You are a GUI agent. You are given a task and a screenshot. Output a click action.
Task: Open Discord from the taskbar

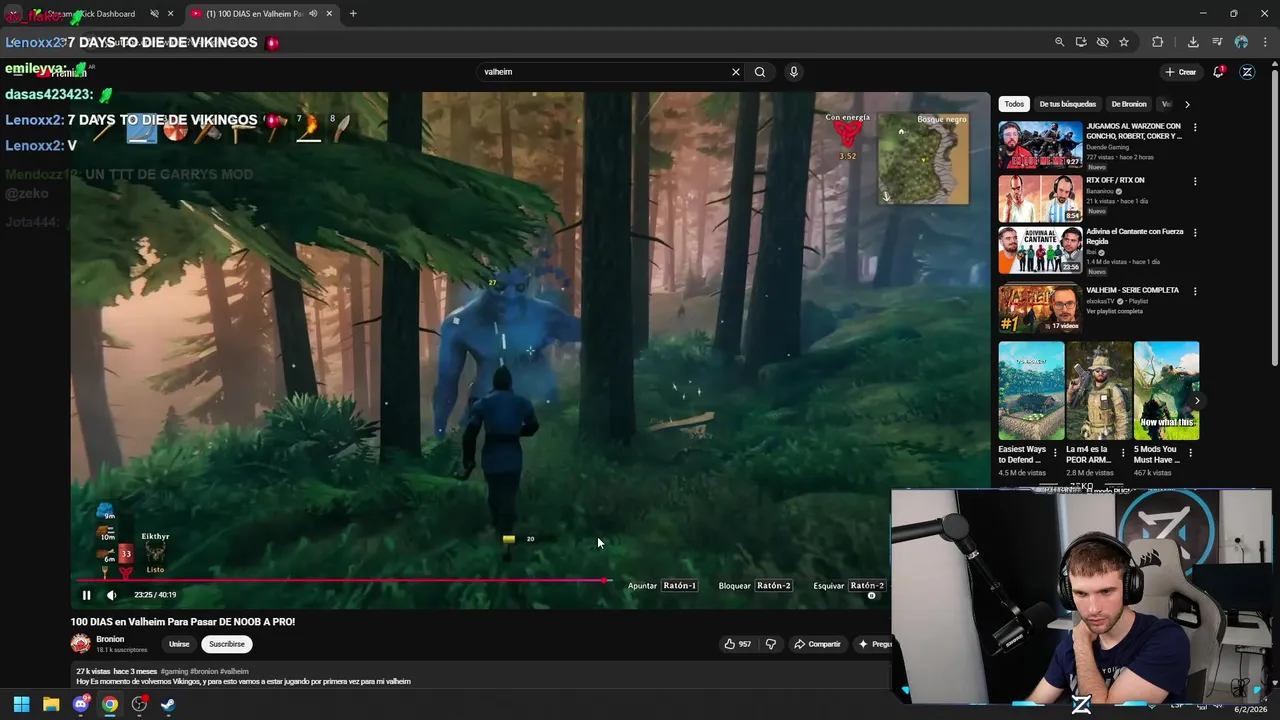tap(81, 704)
